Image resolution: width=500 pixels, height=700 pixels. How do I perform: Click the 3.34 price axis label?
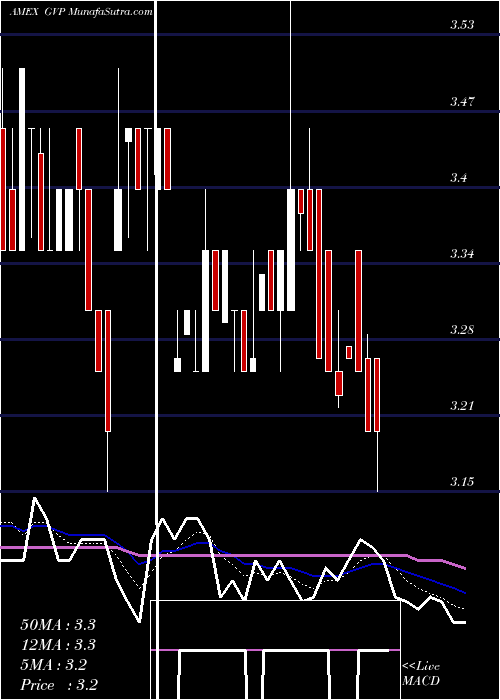coord(462,254)
